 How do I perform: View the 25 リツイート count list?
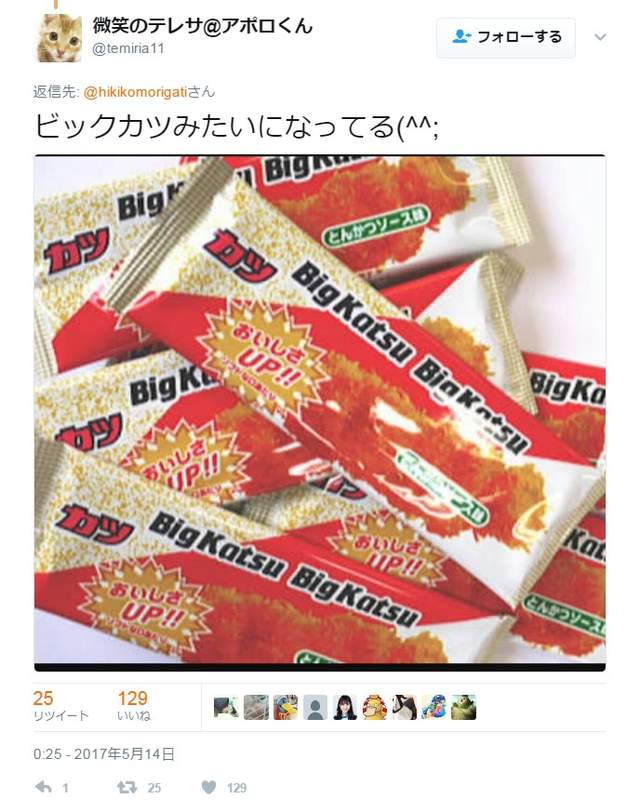pyautogui.click(x=61, y=706)
